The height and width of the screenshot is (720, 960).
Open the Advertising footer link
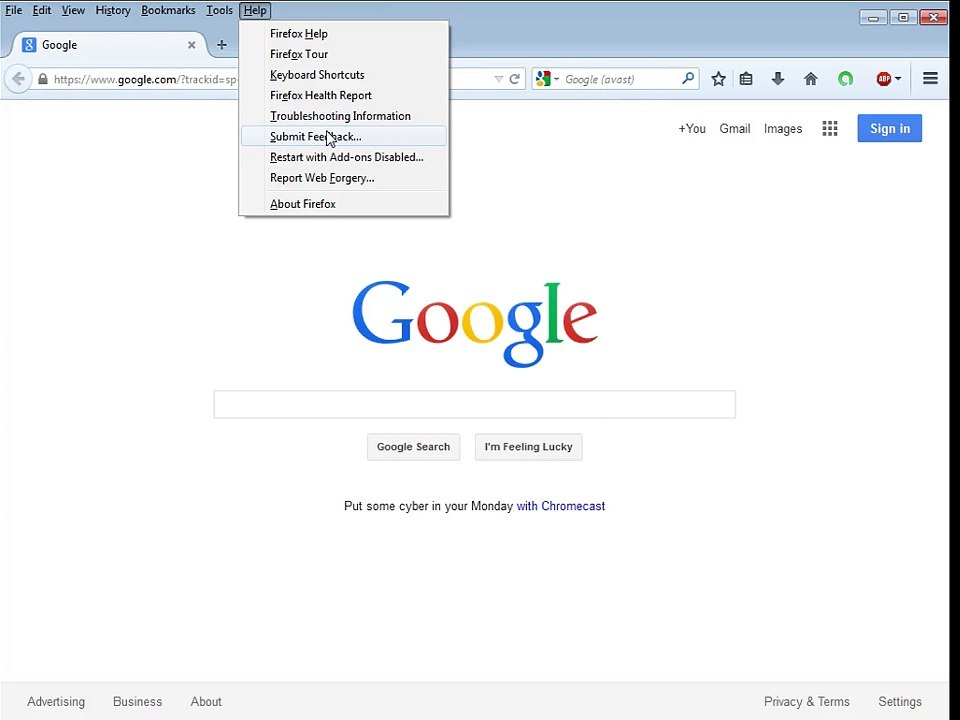click(x=56, y=702)
